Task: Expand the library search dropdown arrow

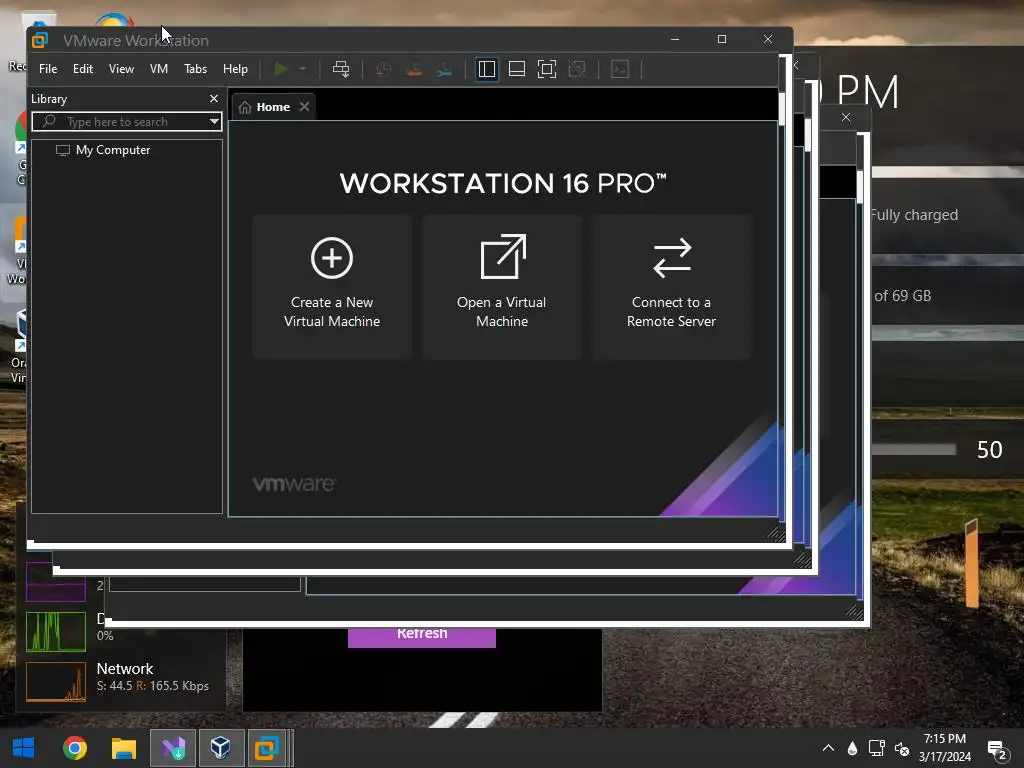Action: pyautogui.click(x=214, y=121)
